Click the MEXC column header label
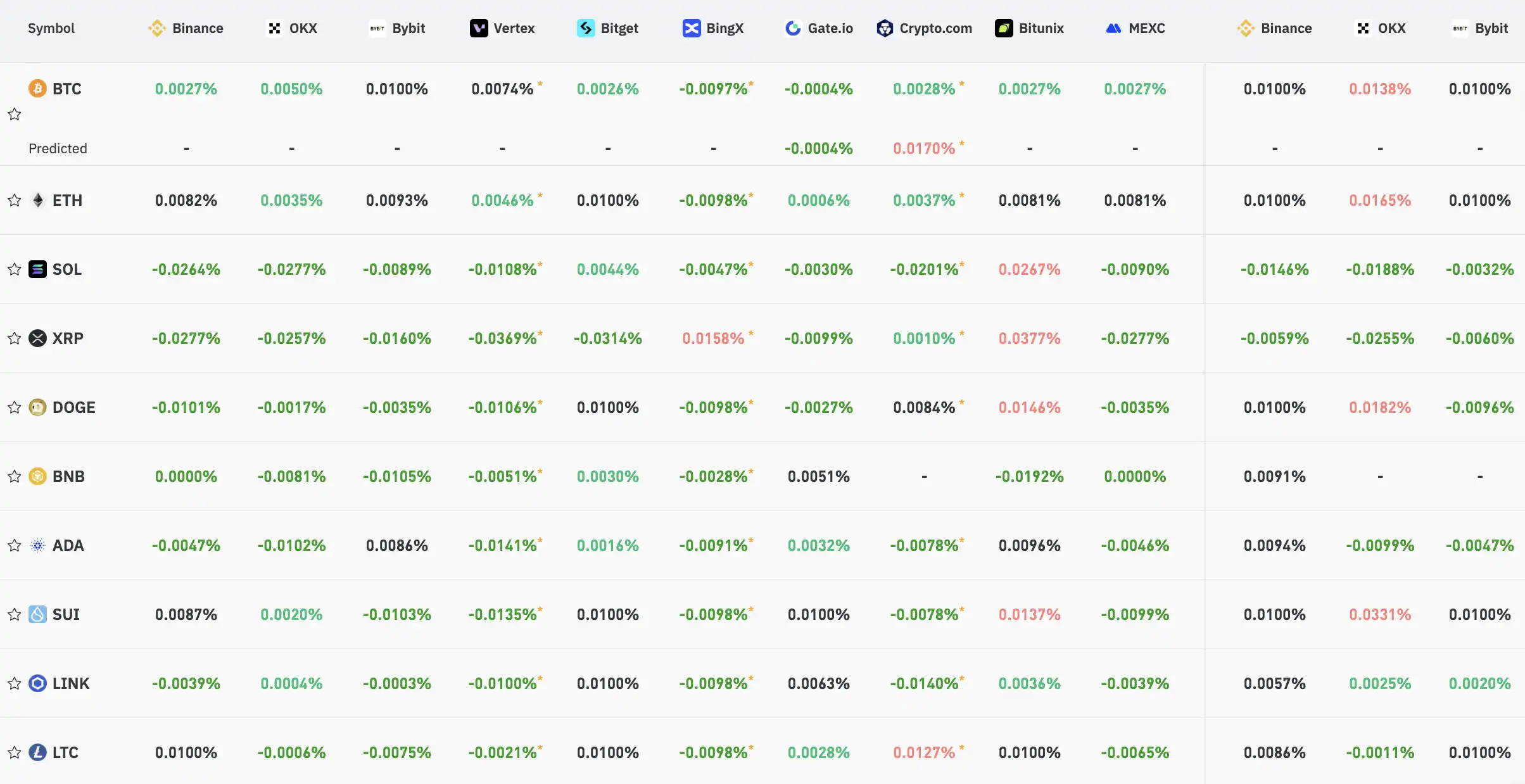1525x784 pixels. pos(1146,28)
